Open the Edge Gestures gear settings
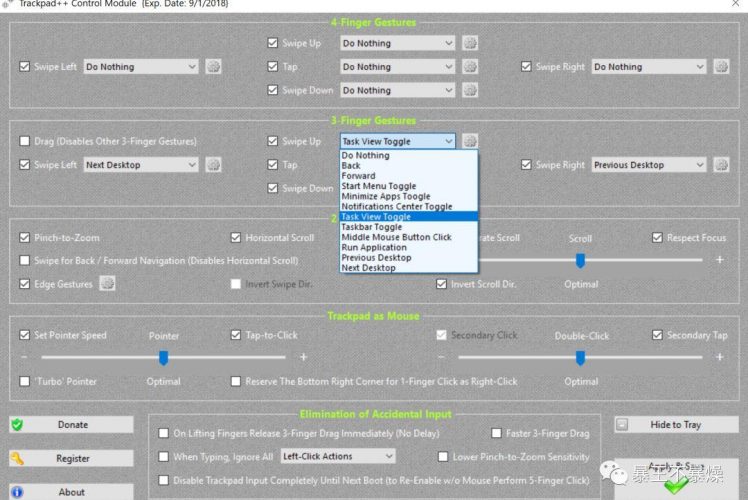 tap(107, 284)
